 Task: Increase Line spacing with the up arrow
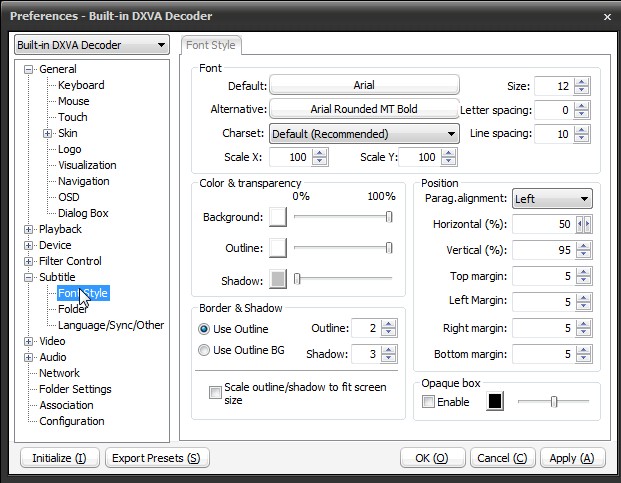pos(581,130)
